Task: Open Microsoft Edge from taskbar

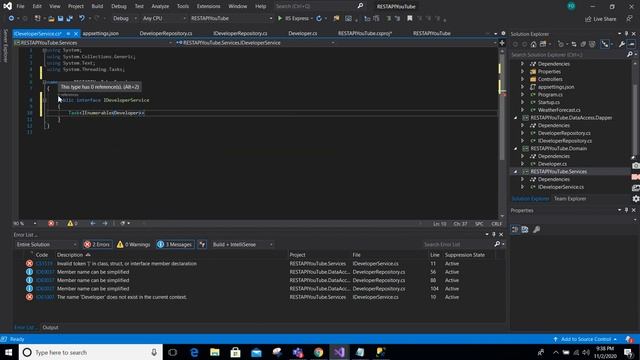Action: 194,352
